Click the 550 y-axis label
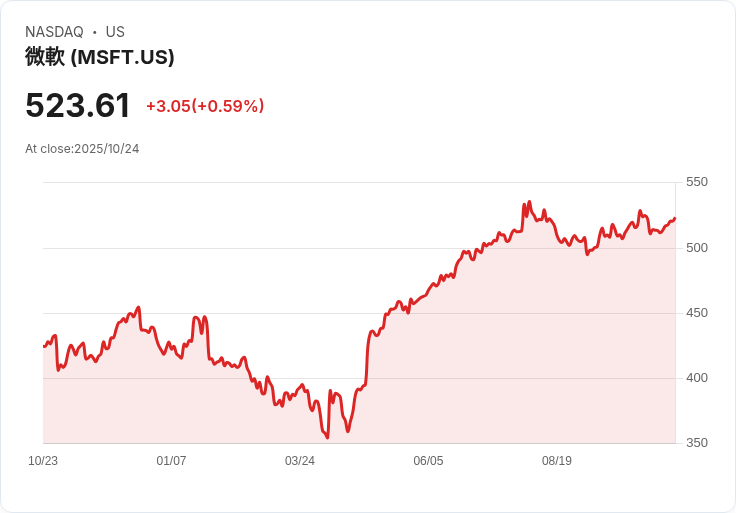This screenshot has height=513, width=736. click(x=696, y=182)
